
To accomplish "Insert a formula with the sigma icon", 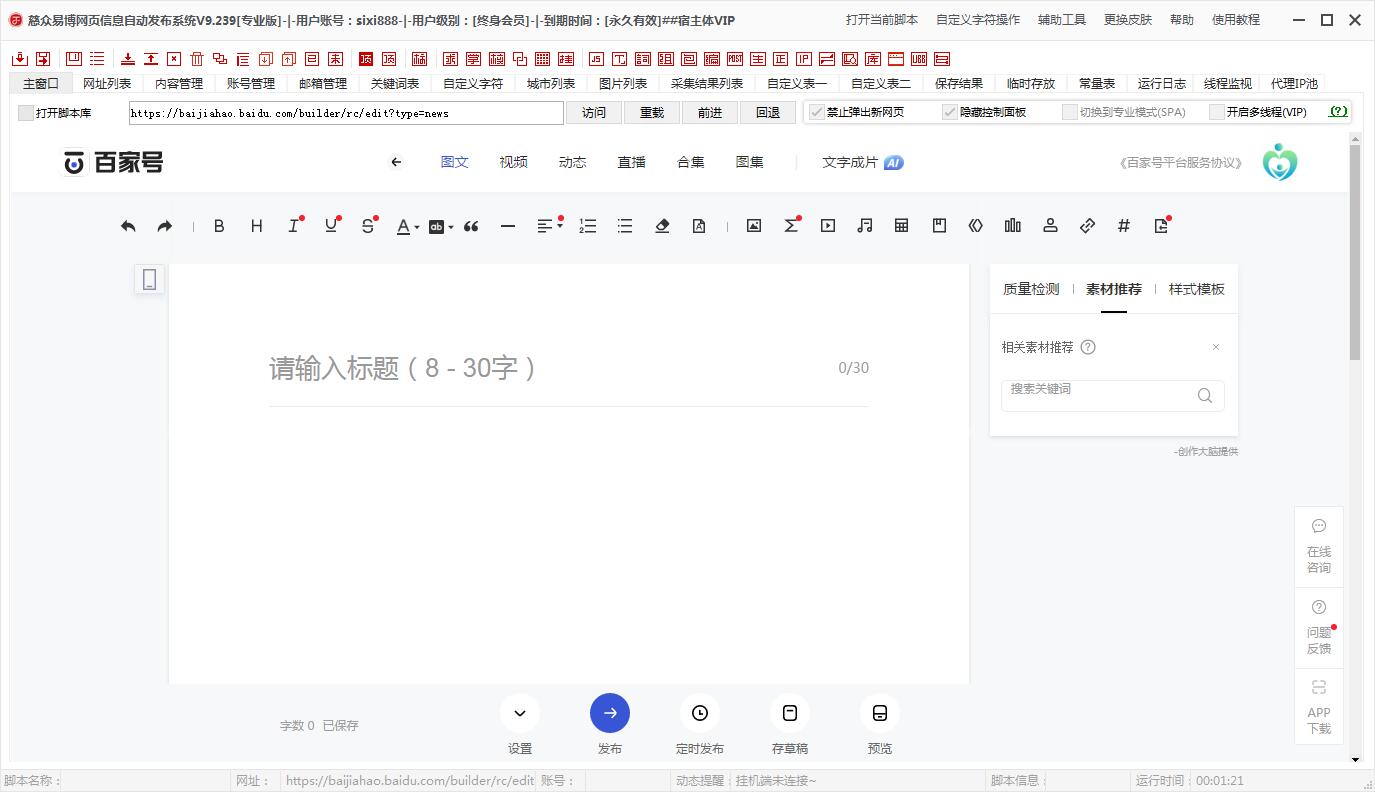I will (x=791, y=226).
